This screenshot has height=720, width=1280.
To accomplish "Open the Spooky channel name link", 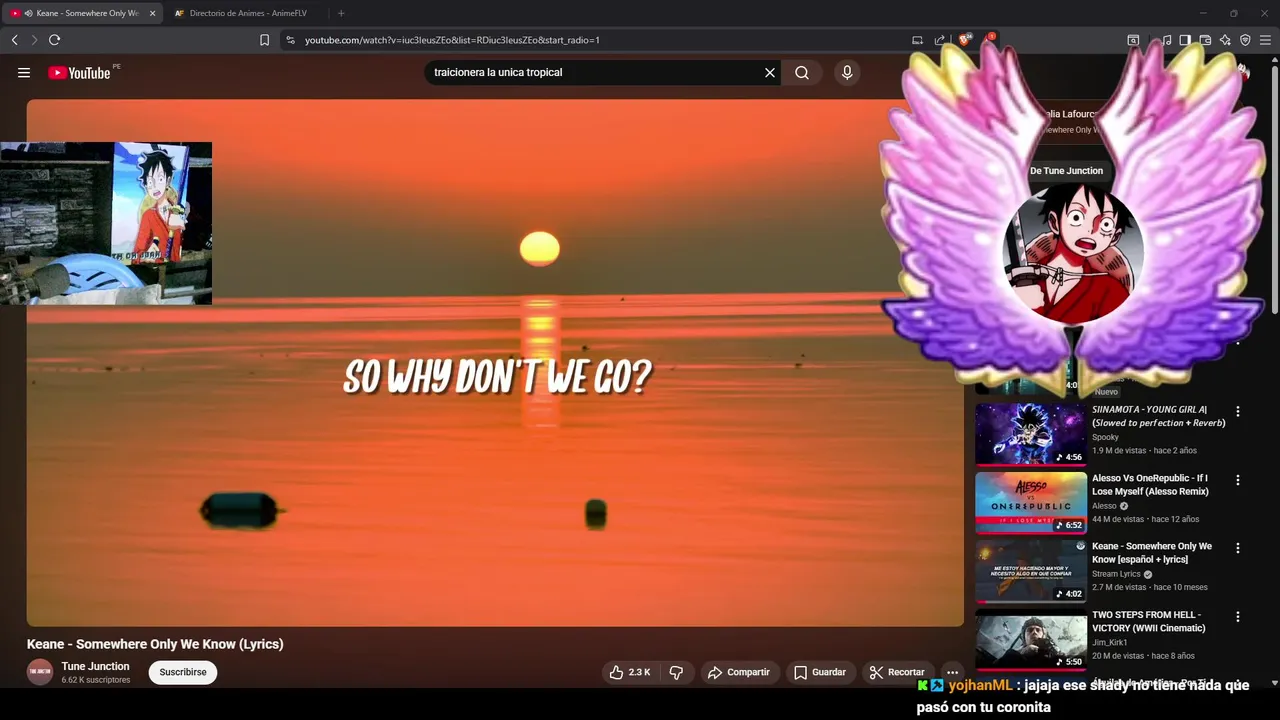I will [1105, 437].
